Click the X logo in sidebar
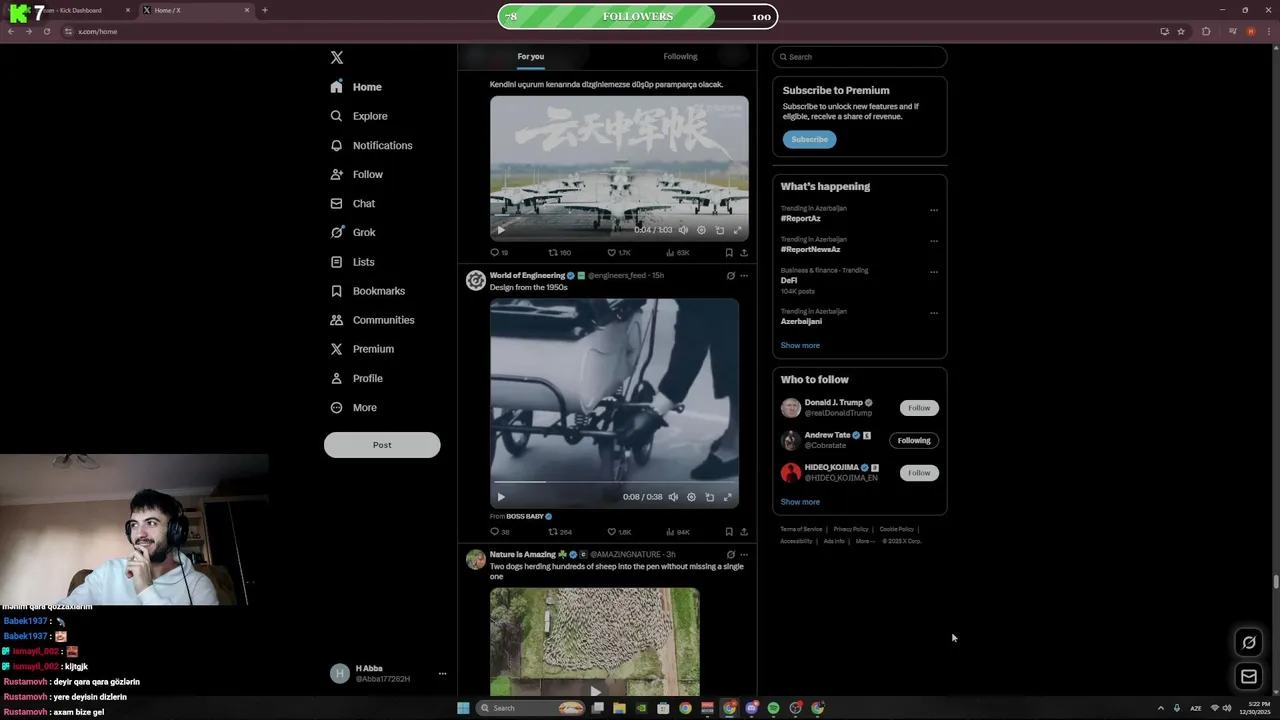This screenshot has height=720, width=1280. (x=337, y=58)
